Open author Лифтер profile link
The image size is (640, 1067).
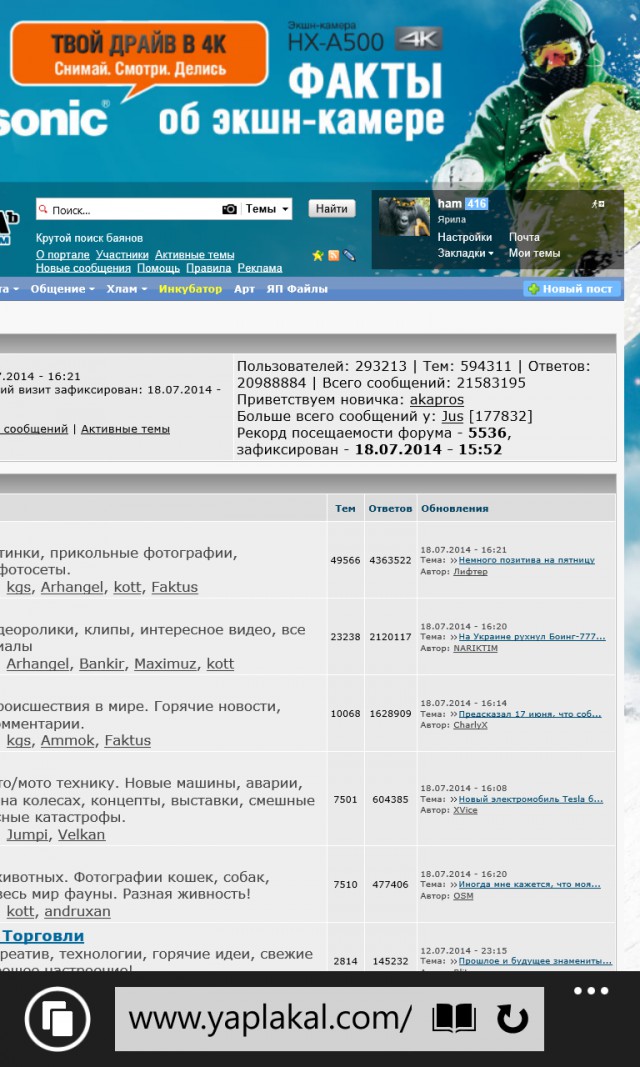pyautogui.click(x=470, y=572)
